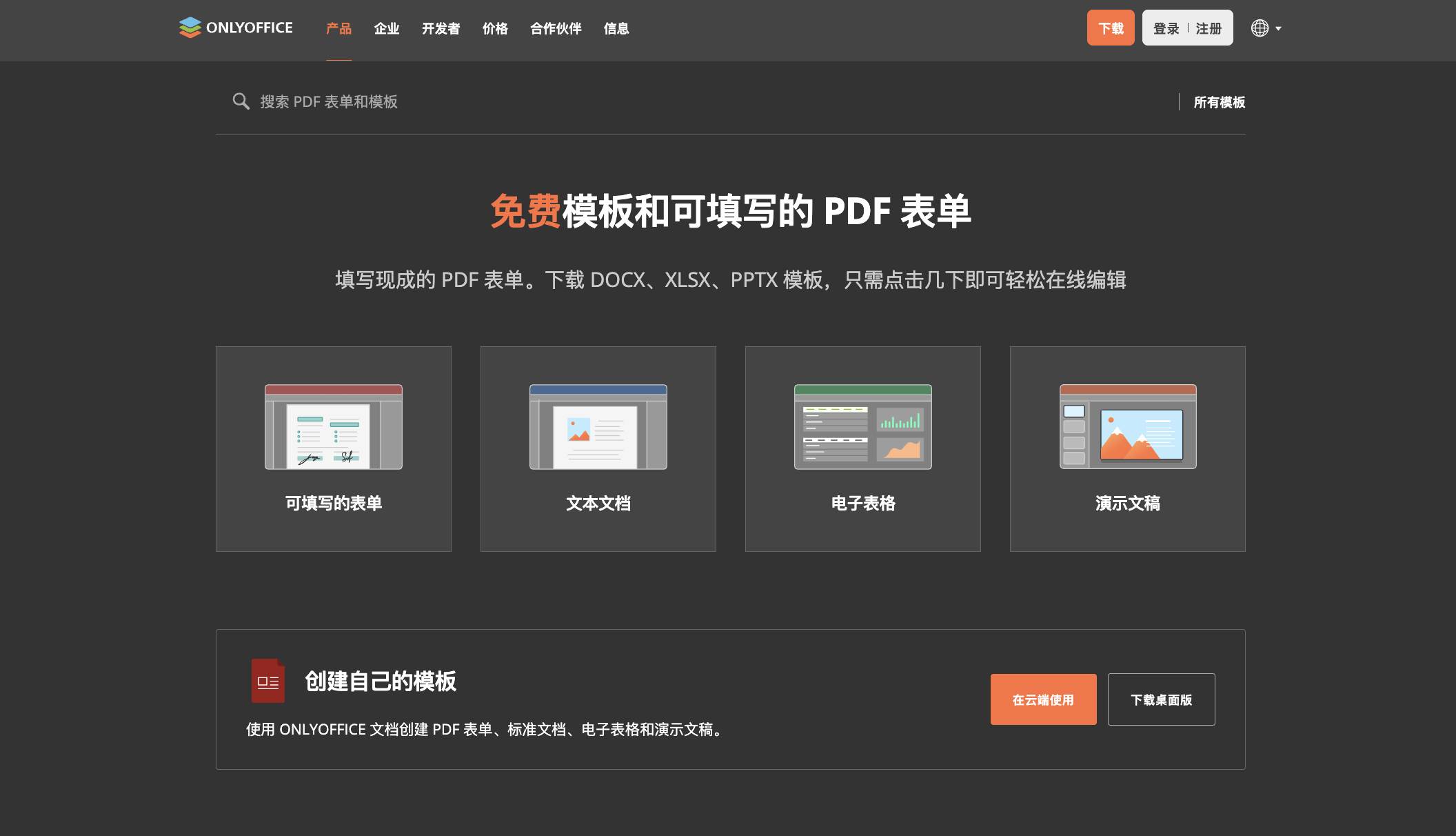Click the 创建自己的模板 heading
The height and width of the screenshot is (836, 1456).
tap(381, 681)
